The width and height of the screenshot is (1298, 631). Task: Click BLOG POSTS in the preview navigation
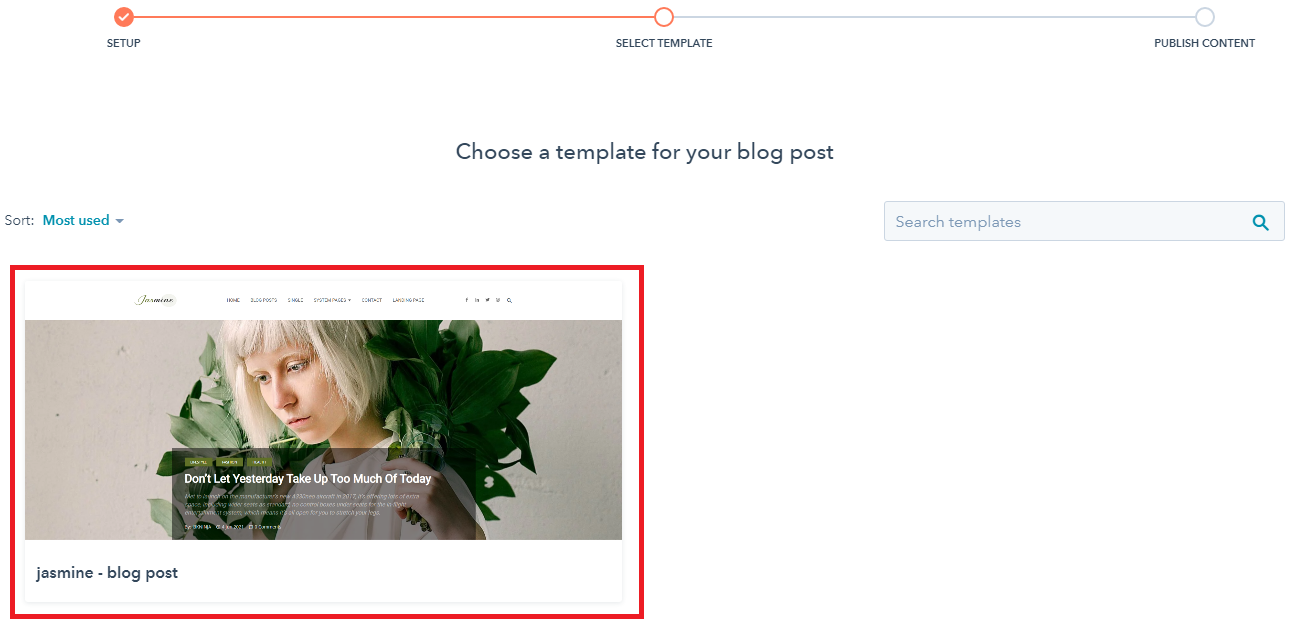pos(264,300)
